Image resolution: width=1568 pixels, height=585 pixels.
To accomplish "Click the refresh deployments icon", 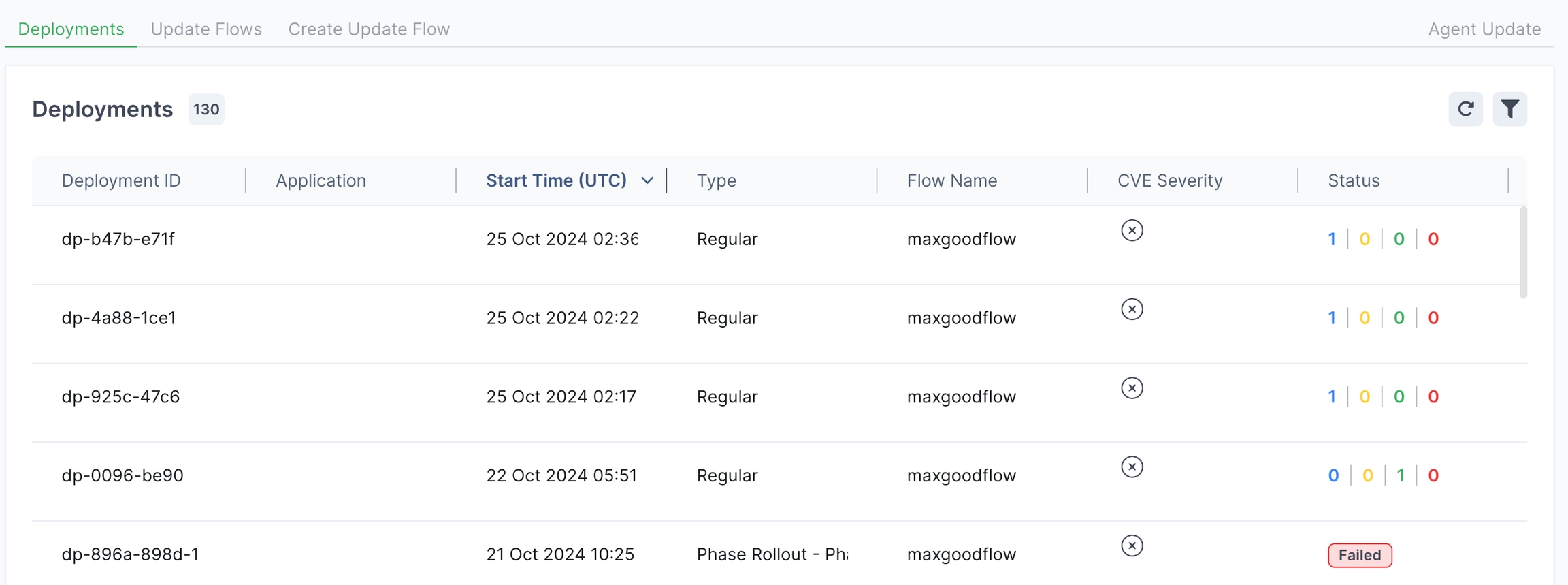I will point(1465,109).
